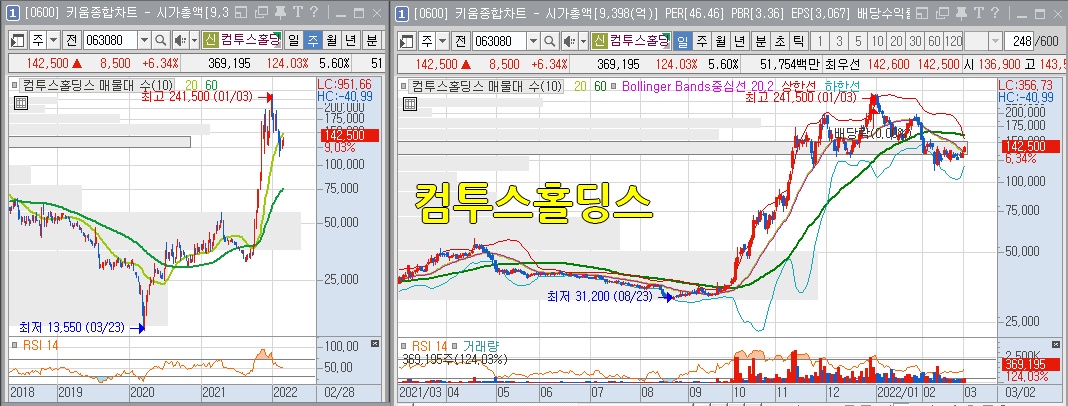Open speaker options dropdown arrow in right window
Viewport: 1068px width, 406px height.
pos(582,41)
